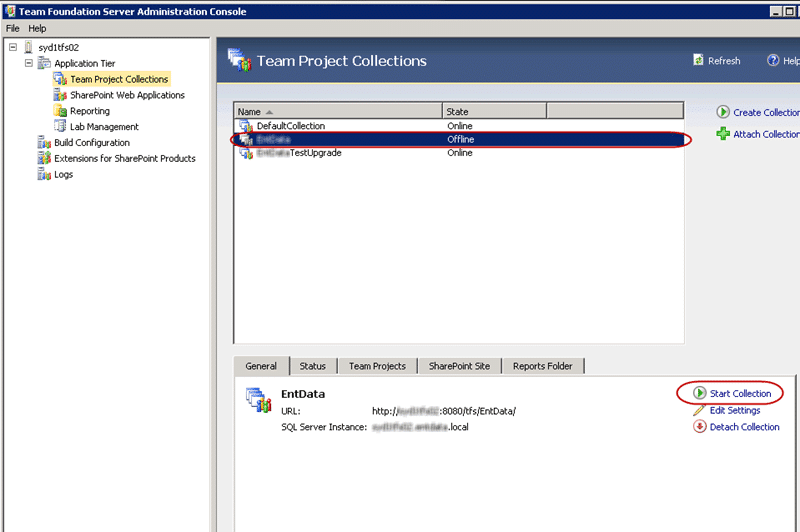The height and width of the screenshot is (532, 800).
Task: Click the Application Tier icon
Action: click(44, 63)
